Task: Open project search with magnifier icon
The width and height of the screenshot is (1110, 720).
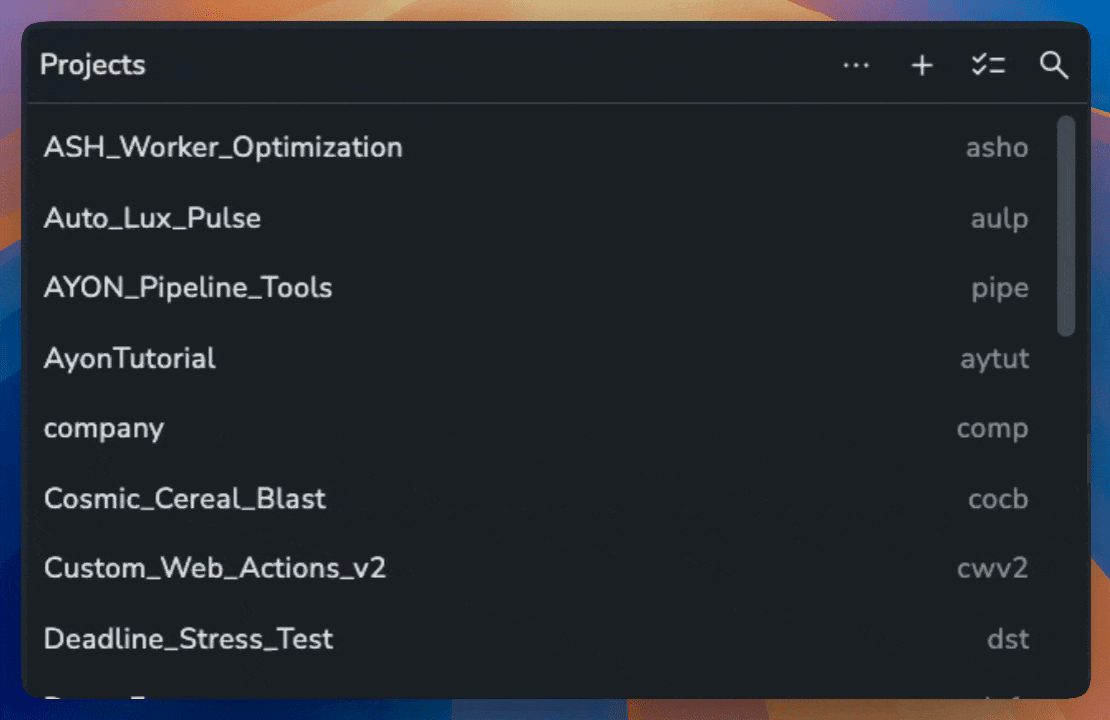Action: pos(1054,66)
